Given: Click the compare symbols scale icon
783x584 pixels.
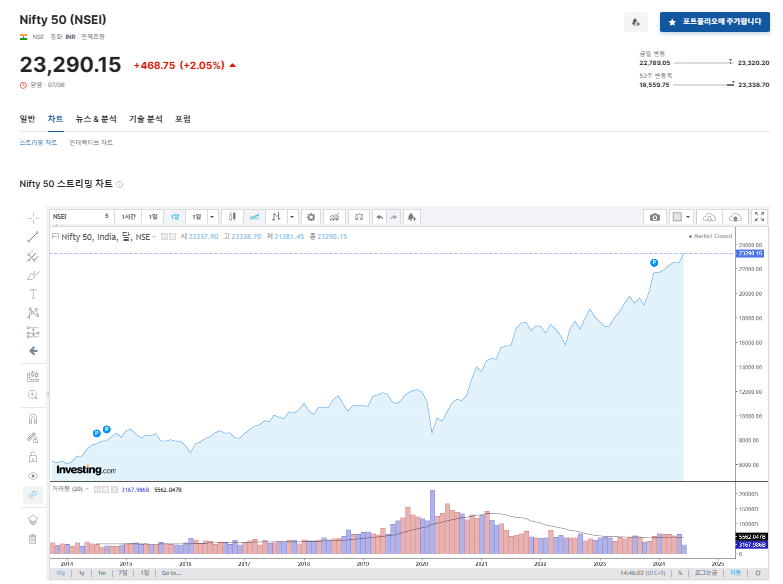Looking at the screenshot, I should tap(359, 217).
